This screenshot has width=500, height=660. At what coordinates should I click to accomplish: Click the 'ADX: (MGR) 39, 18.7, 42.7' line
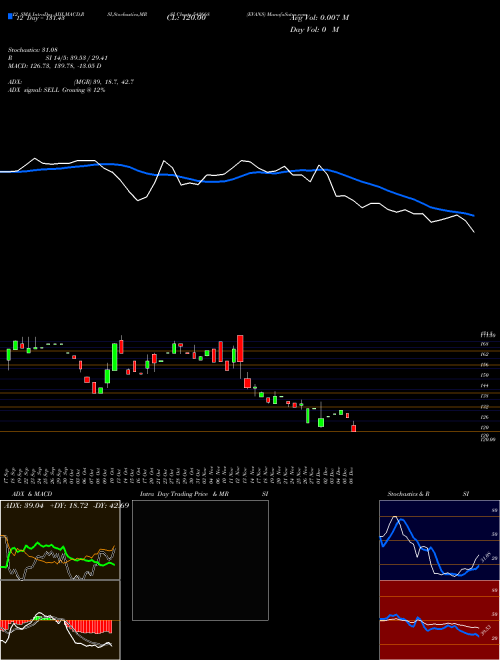(x=71, y=82)
